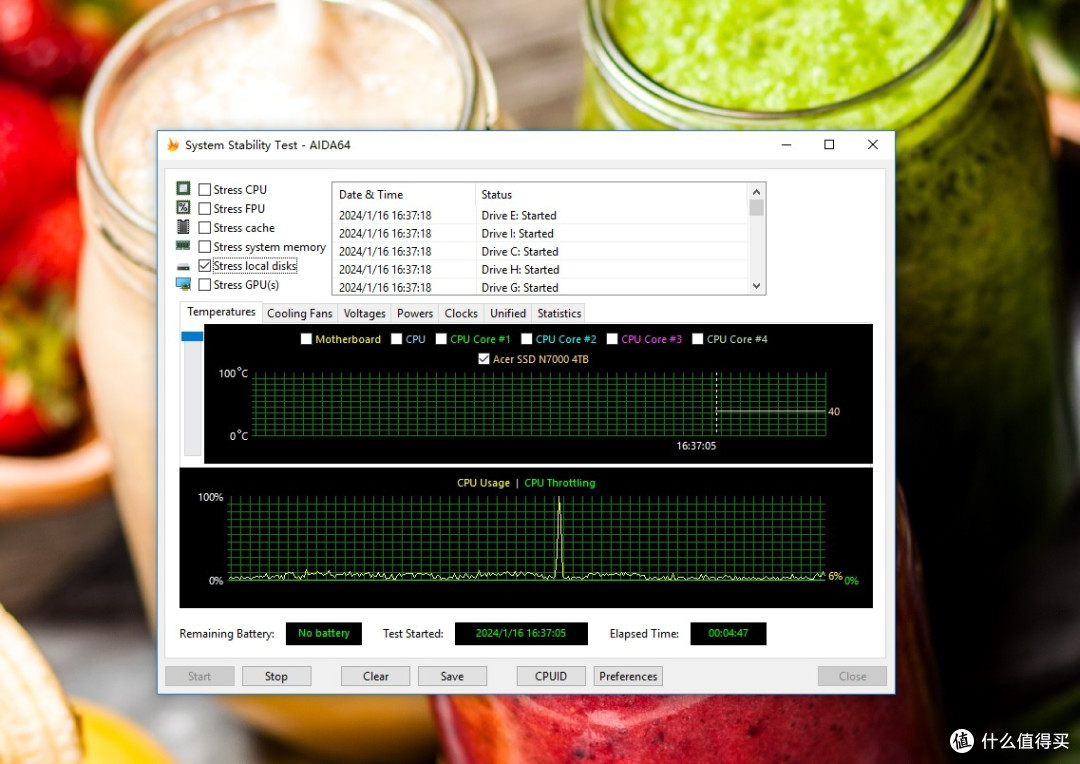Open the Statistics tab
This screenshot has width=1080, height=764.
pos(559,313)
